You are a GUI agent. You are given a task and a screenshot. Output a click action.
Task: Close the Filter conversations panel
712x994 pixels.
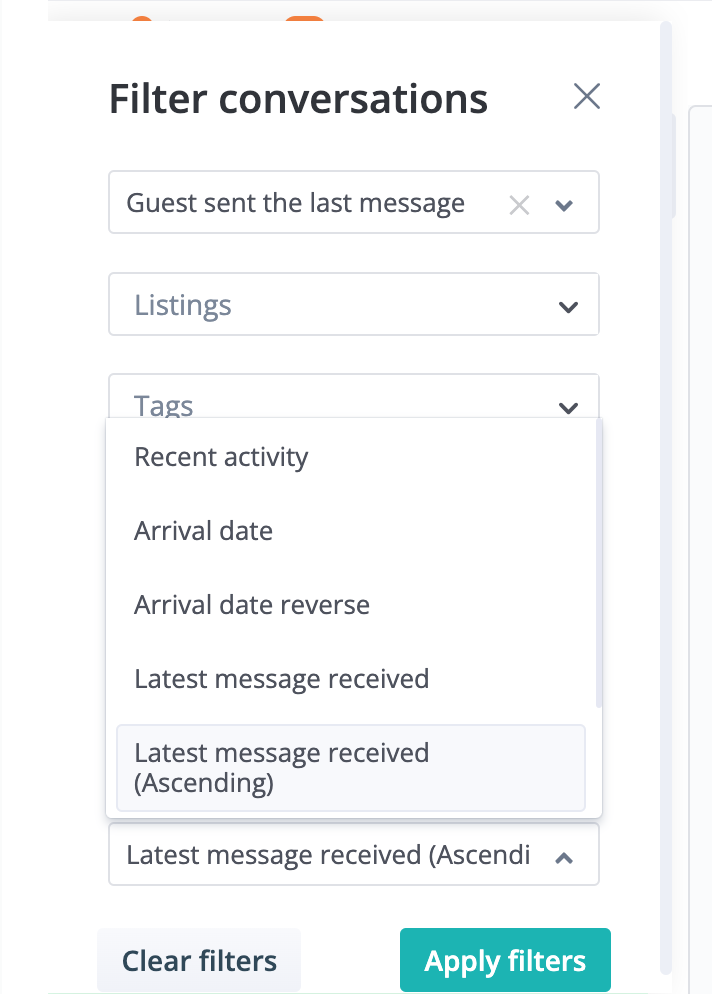586,96
